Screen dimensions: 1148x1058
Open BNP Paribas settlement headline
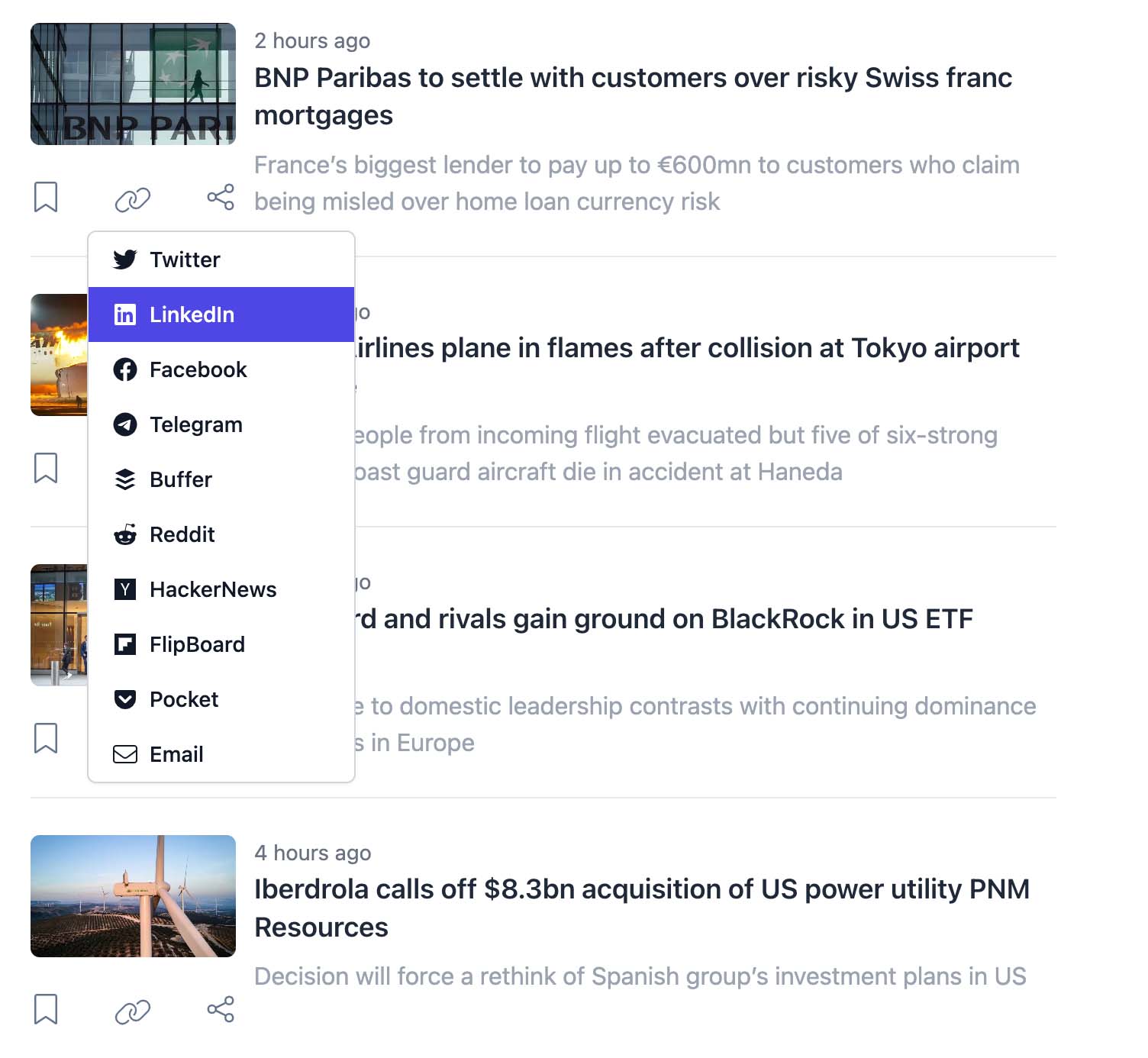(x=634, y=96)
